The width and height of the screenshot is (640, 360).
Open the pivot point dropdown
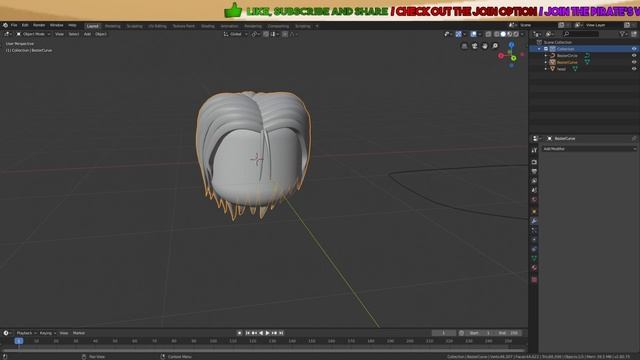[x=256, y=34]
